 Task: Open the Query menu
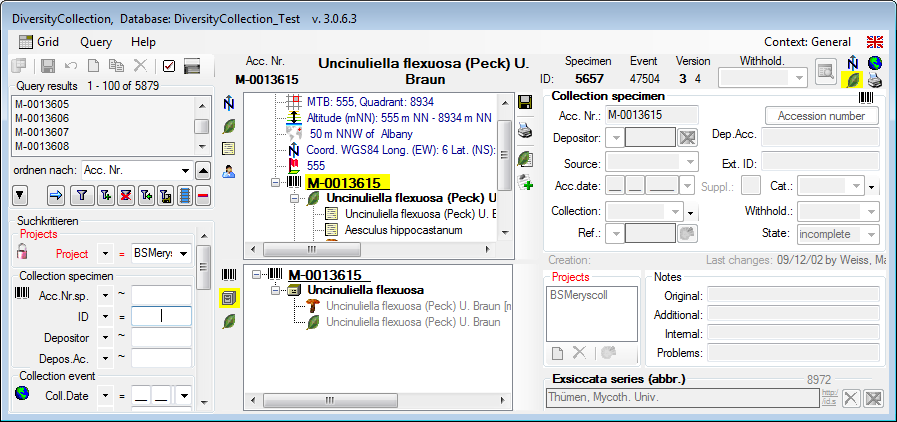[x=96, y=42]
